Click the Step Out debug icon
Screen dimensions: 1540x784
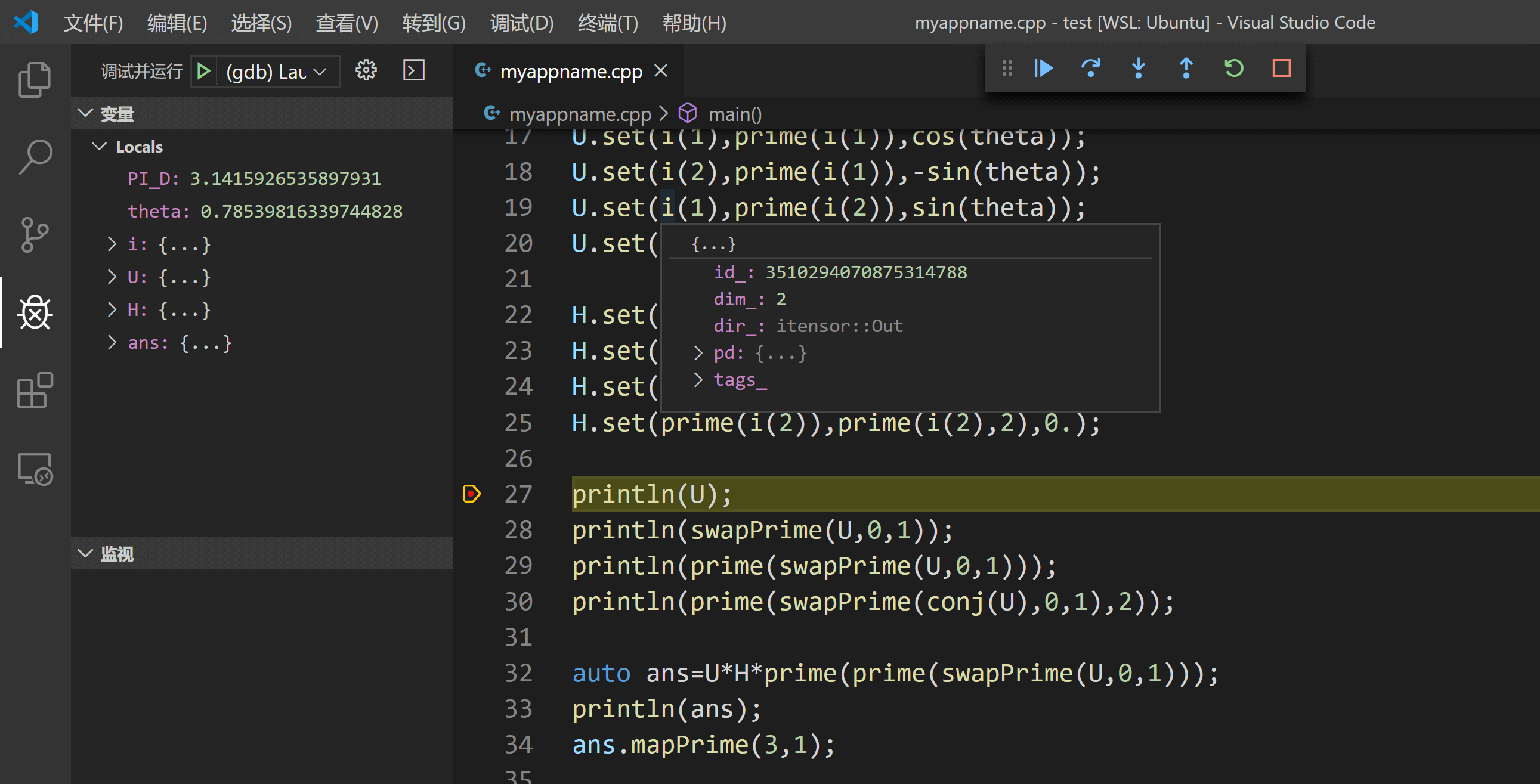[x=1186, y=69]
